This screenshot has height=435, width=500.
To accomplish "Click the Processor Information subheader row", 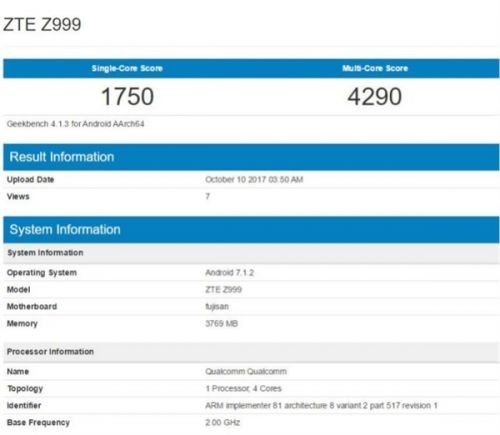I will coord(251,352).
